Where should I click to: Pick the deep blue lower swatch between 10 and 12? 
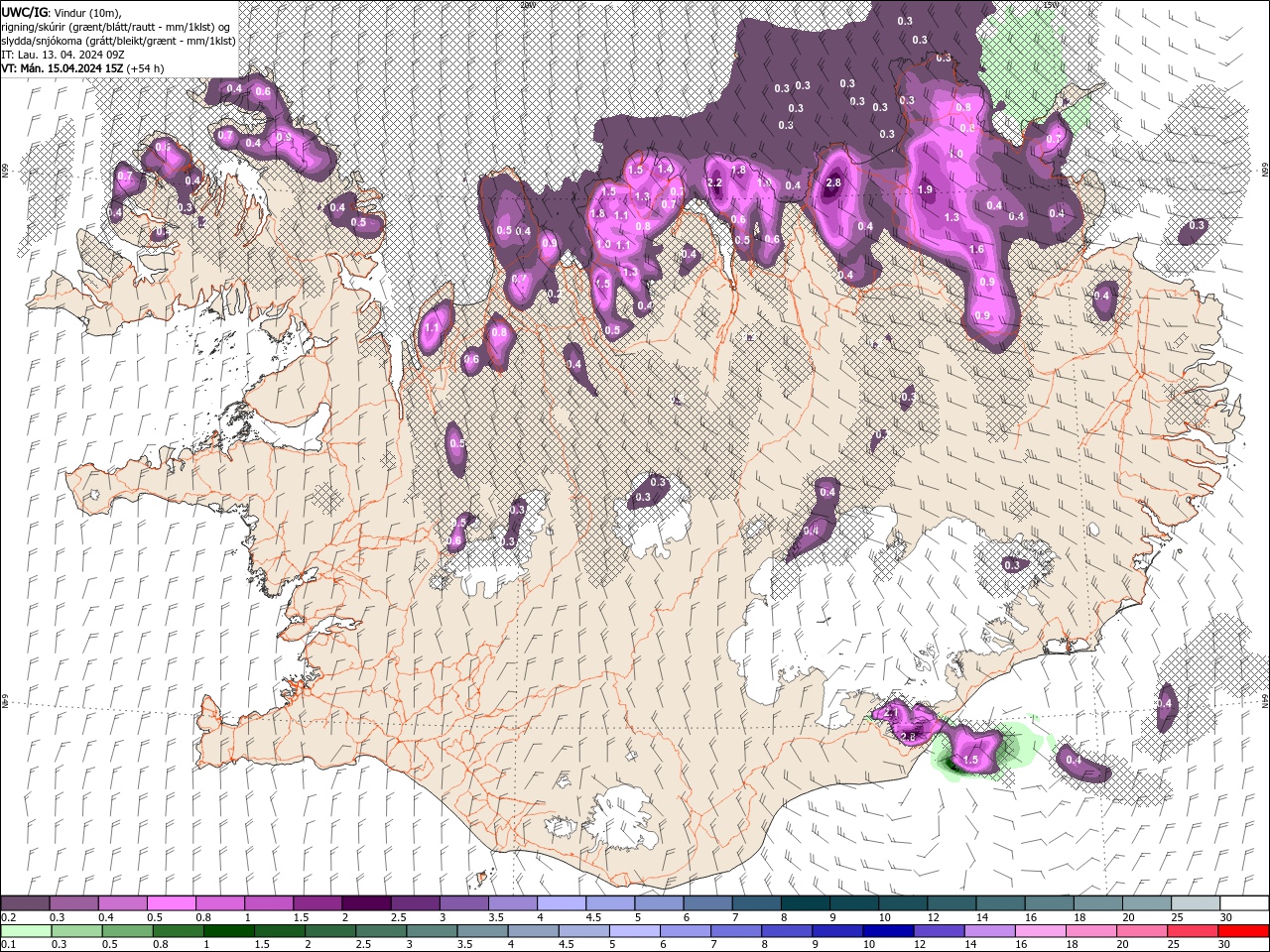click(x=888, y=930)
